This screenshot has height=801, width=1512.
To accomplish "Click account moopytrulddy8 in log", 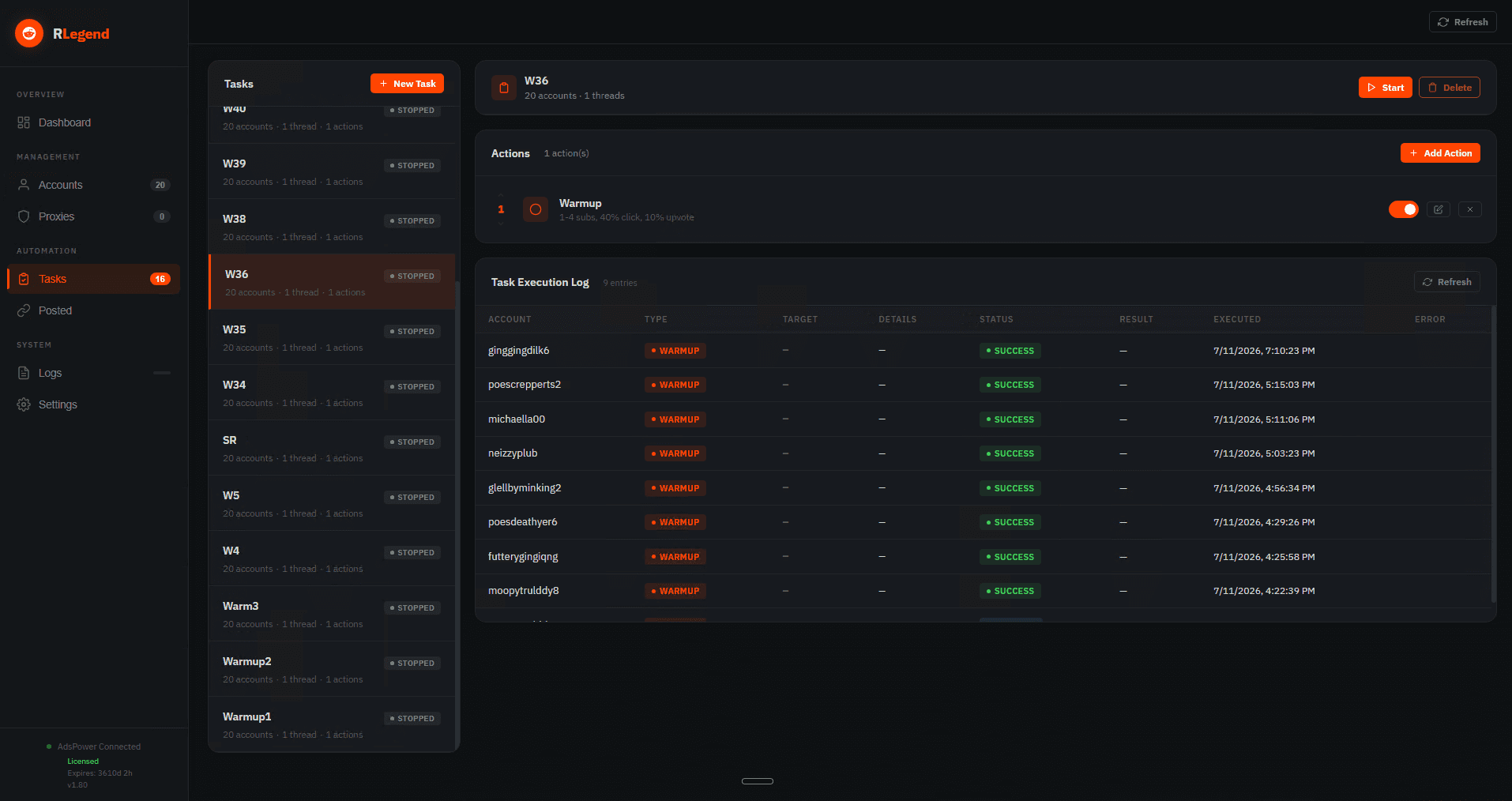I will click(x=524, y=591).
